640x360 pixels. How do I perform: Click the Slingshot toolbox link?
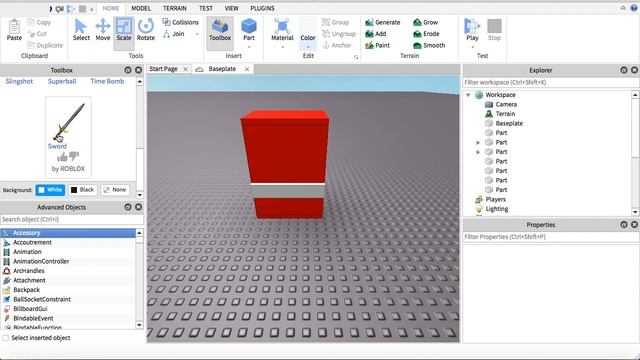[x=19, y=81]
